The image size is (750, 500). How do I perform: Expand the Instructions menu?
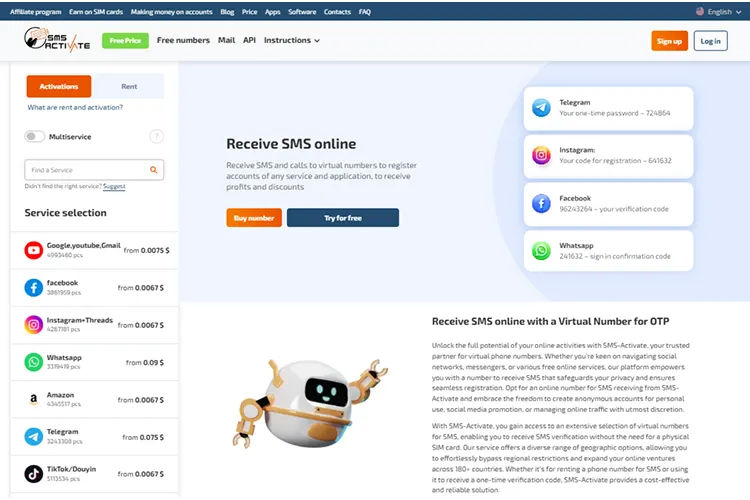291,40
